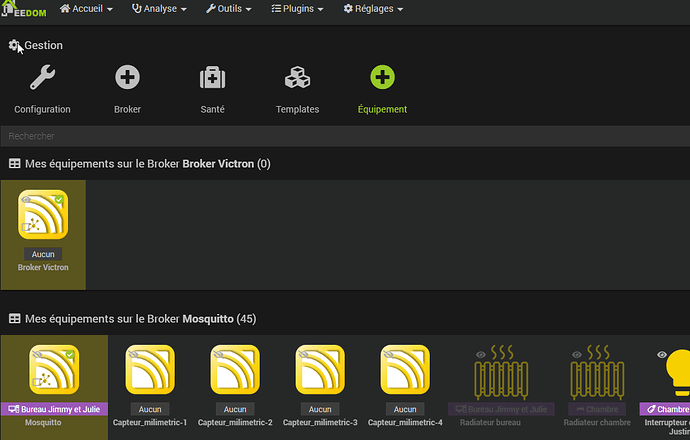Open the Réglages dropdown menu
Viewport: 690px width, 440px height.
[x=373, y=9]
